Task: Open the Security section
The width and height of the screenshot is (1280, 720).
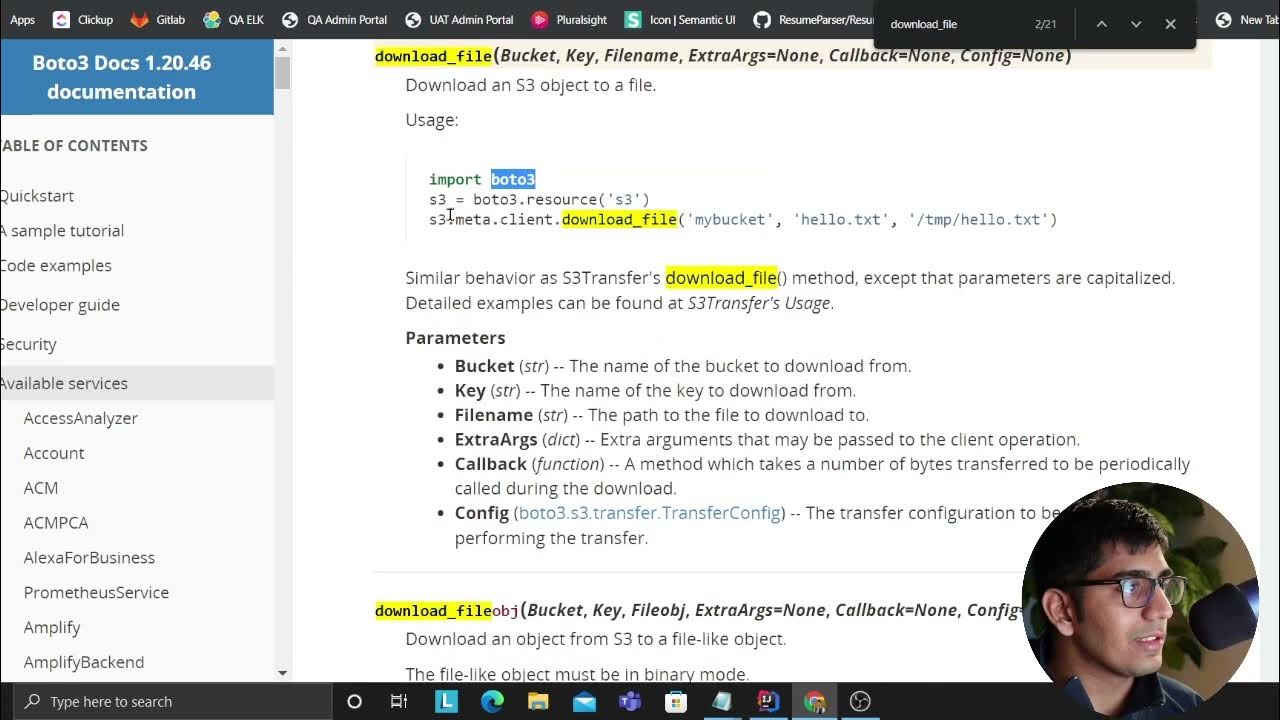Action: 28,344
